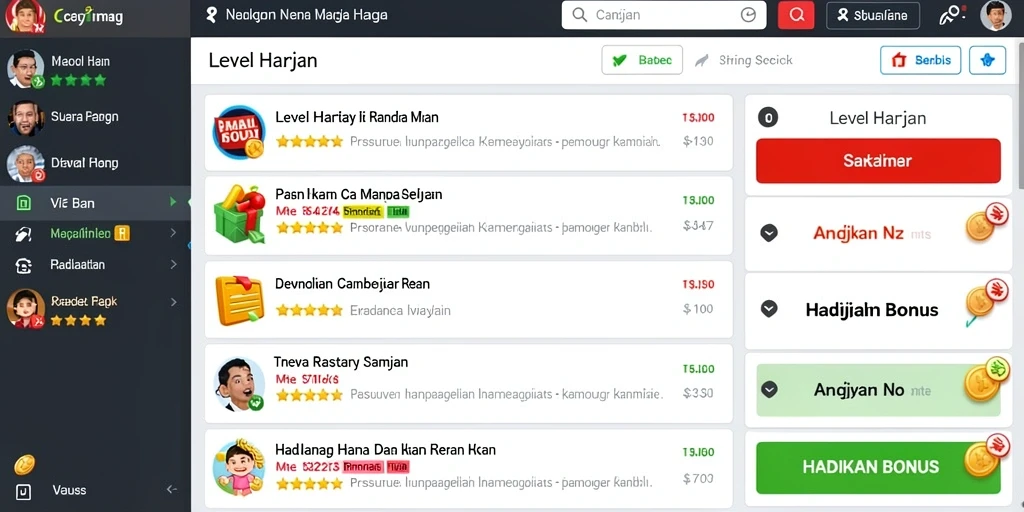Screen dimensions: 1024x512
Task: Collapse sidebar using Vauss back arrow
Action: pos(172,489)
